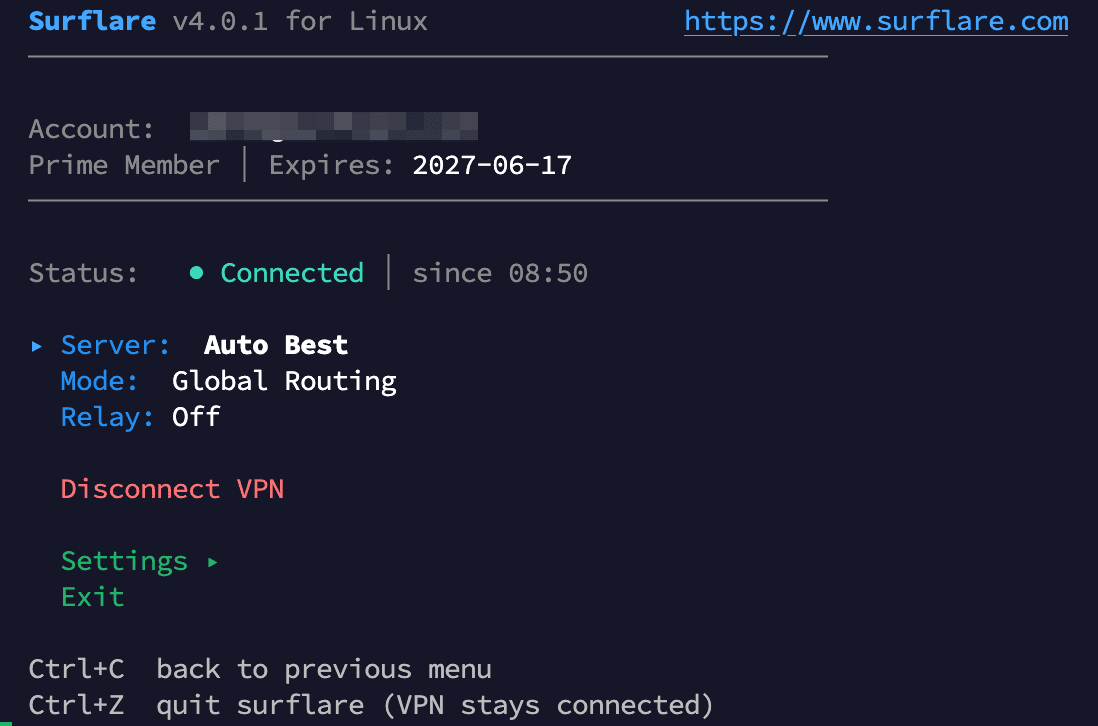Toggle the Relay Off setting
This screenshot has width=1098, height=726.
140,417
